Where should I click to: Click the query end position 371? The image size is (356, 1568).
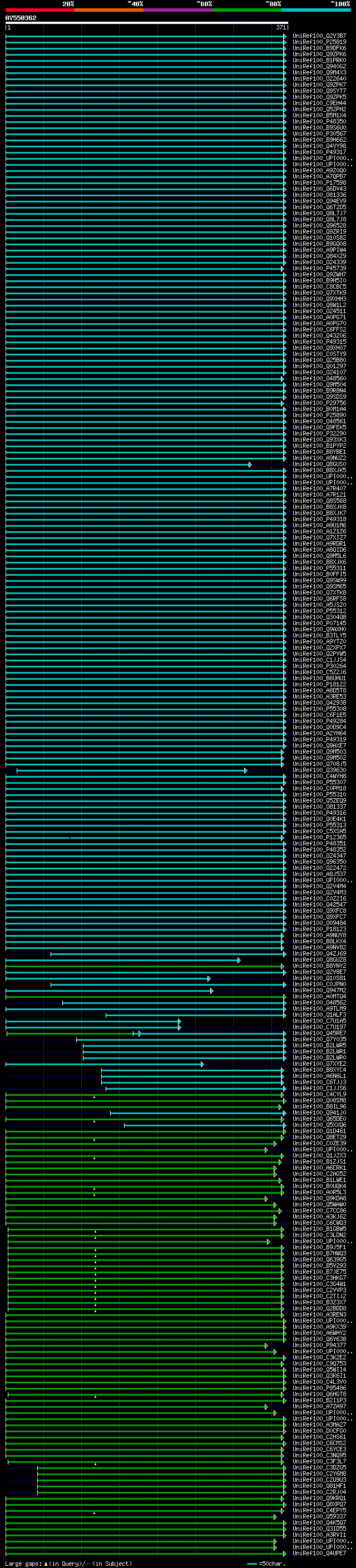coord(280,27)
